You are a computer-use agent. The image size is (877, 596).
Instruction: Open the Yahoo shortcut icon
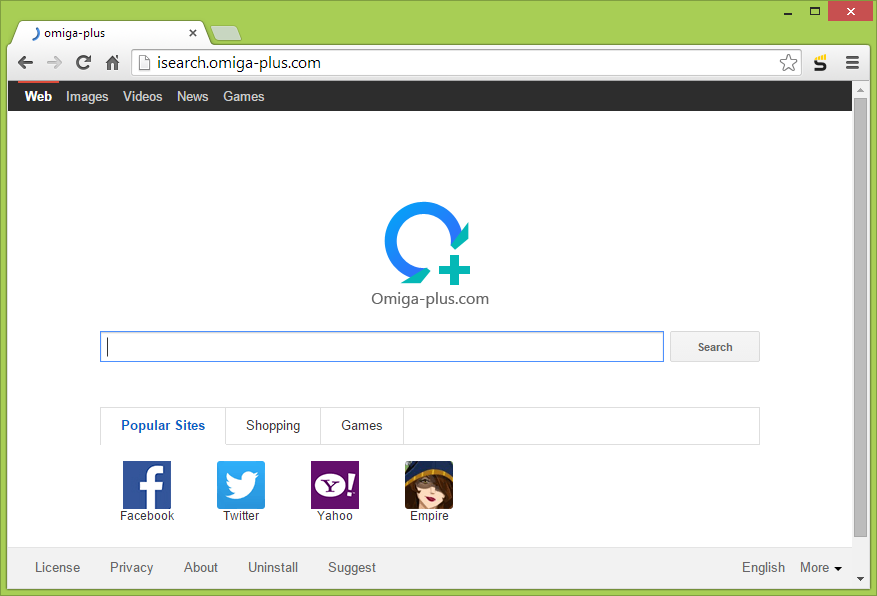click(x=335, y=485)
